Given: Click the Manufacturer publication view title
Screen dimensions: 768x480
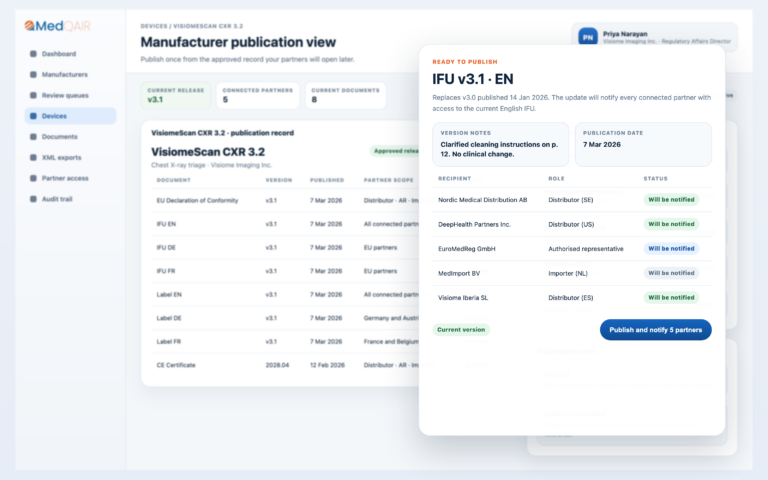Looking at the screenshot, I should (238, 42).
